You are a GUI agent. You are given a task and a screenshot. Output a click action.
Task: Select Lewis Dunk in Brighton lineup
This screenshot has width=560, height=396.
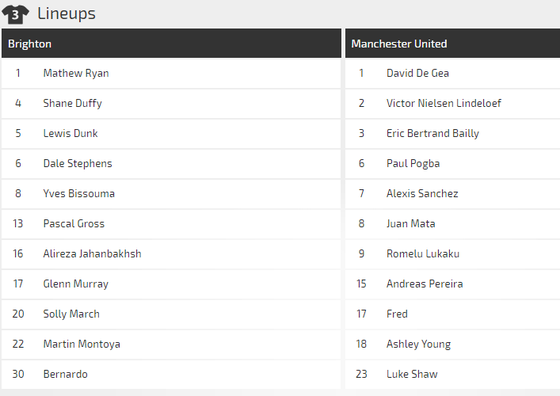(x=70, y=133)
